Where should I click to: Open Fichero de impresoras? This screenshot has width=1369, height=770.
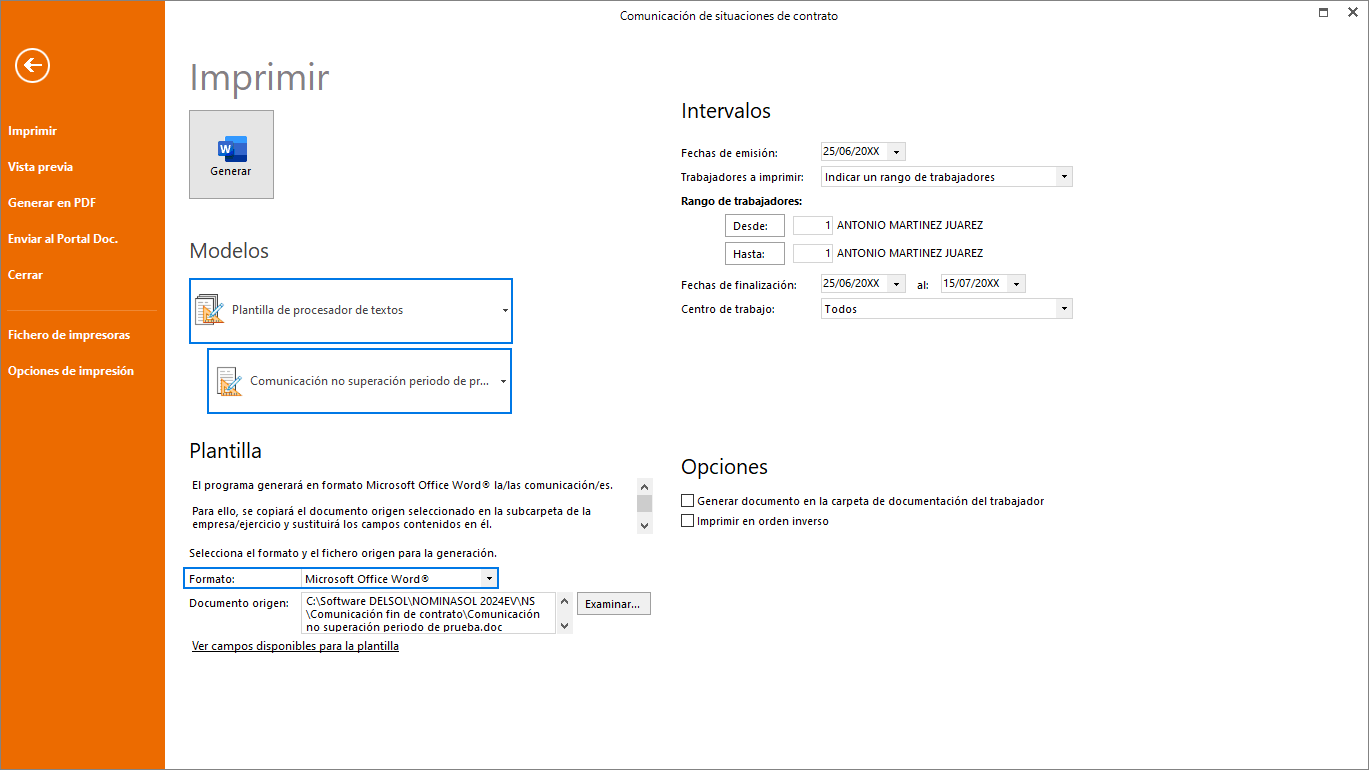point(69,335)
